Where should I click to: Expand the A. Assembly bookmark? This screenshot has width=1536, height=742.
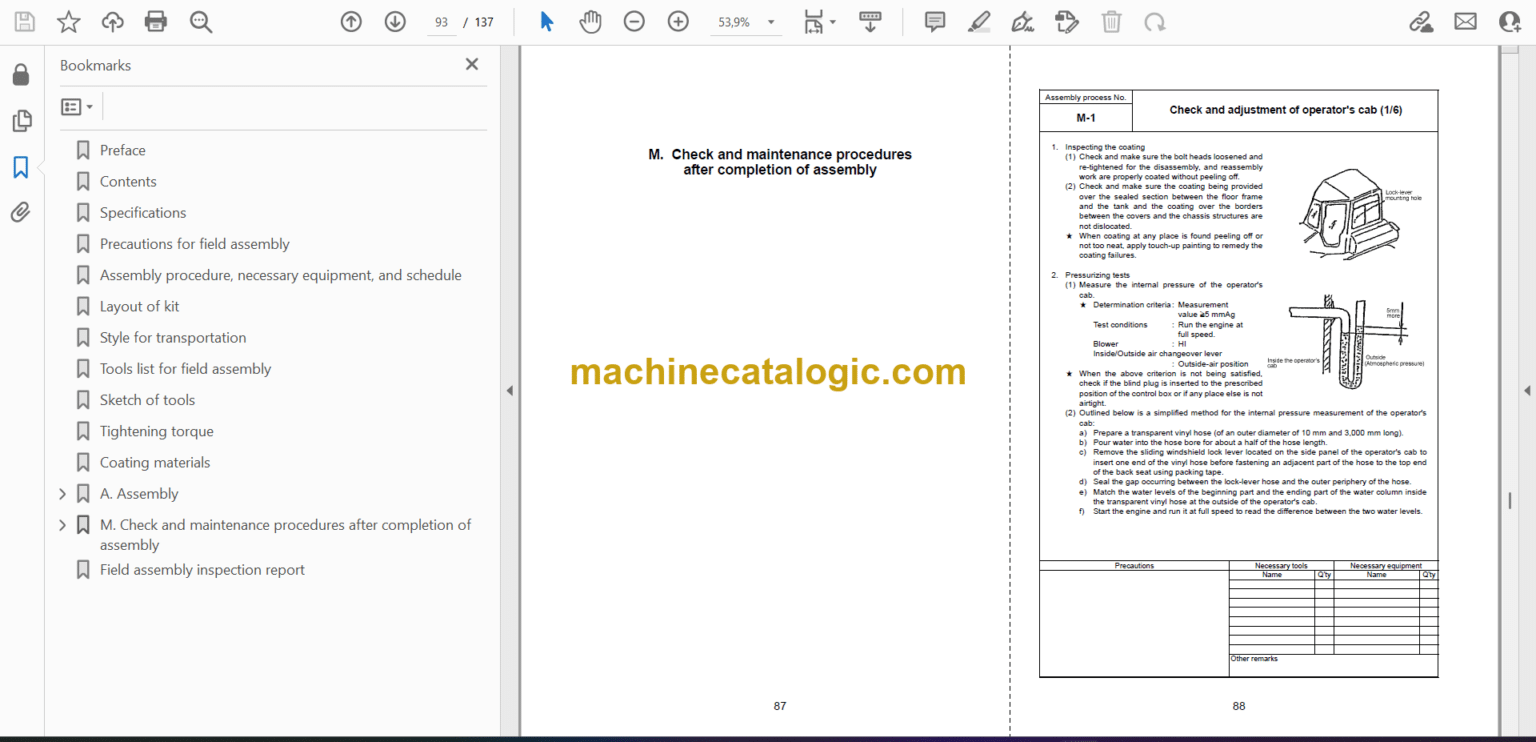(61, 493)
